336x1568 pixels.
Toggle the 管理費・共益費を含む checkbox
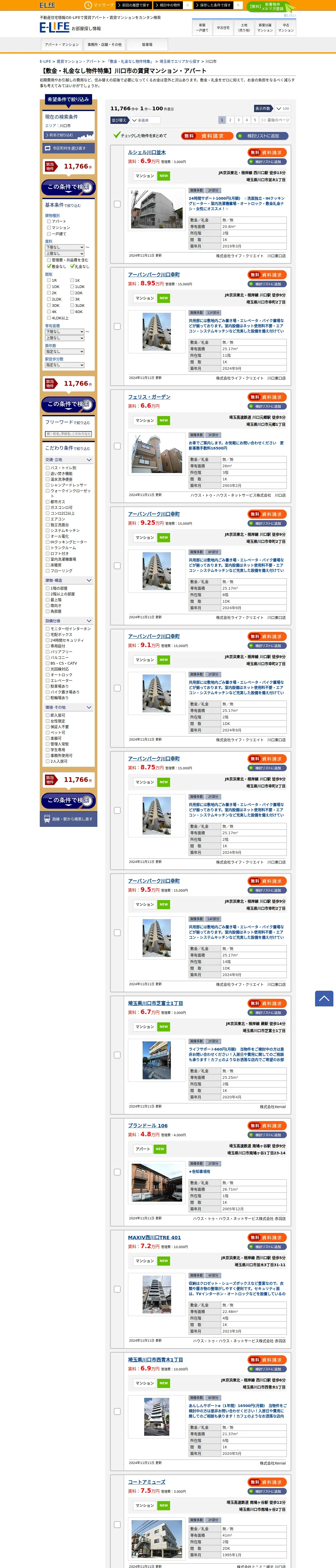49,260
